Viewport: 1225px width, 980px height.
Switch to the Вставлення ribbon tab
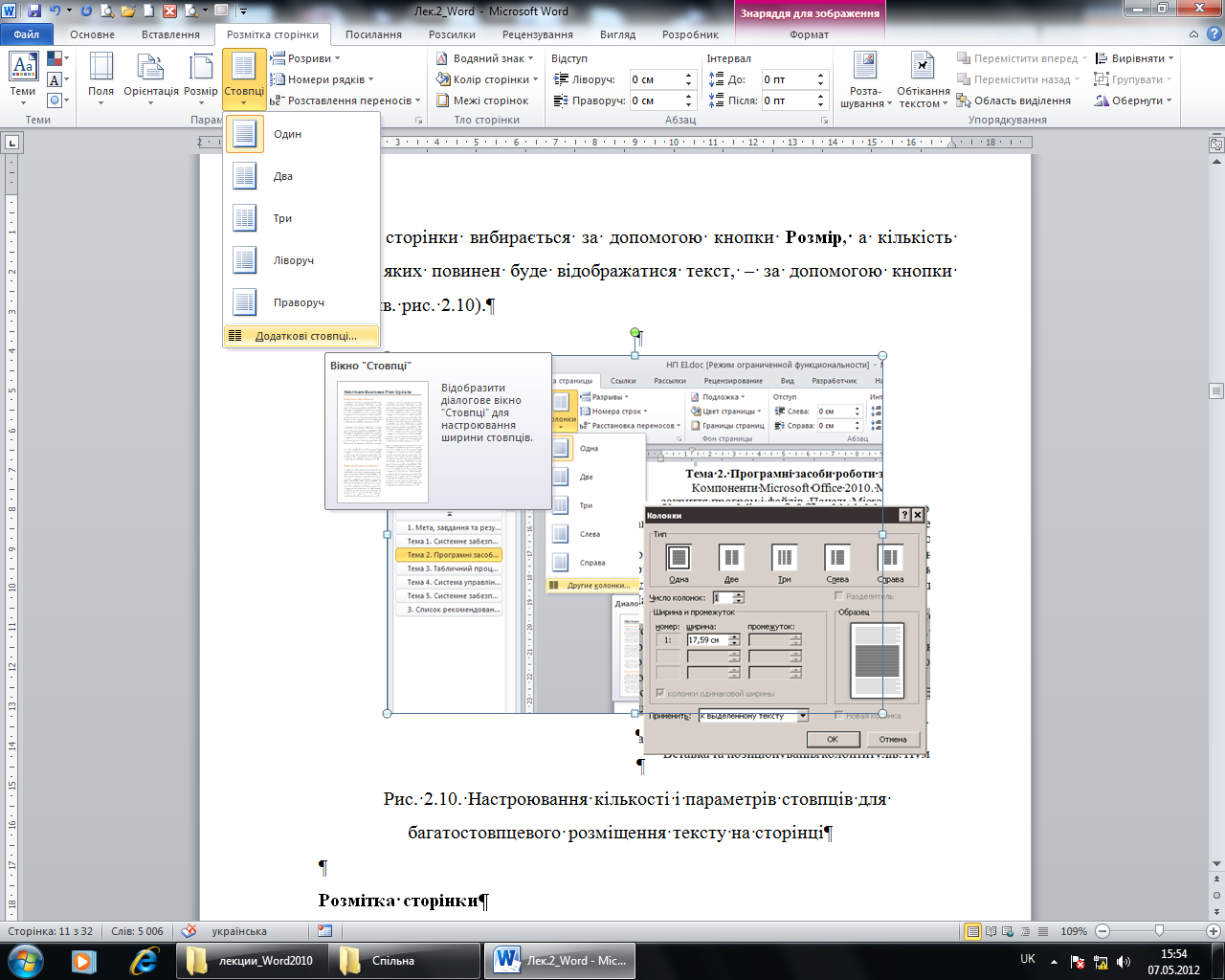point(170,34)
